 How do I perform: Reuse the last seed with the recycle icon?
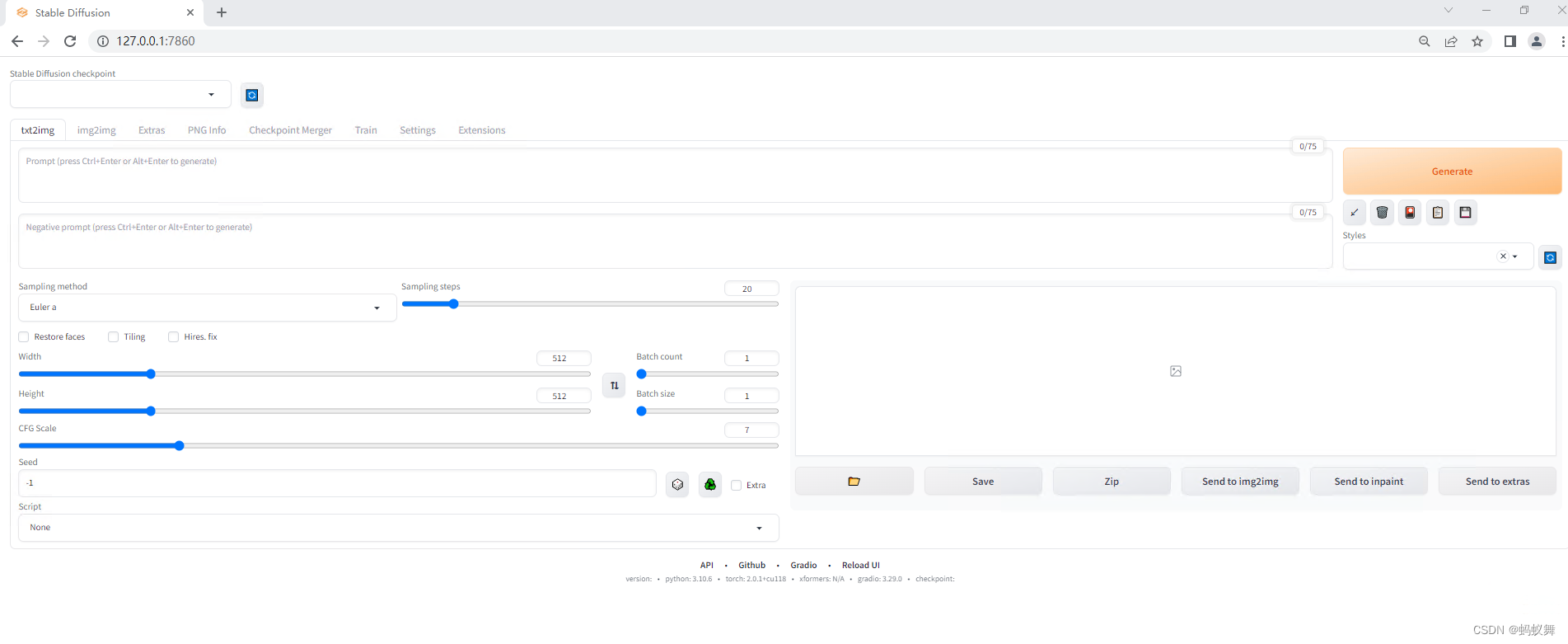point(710,484)
